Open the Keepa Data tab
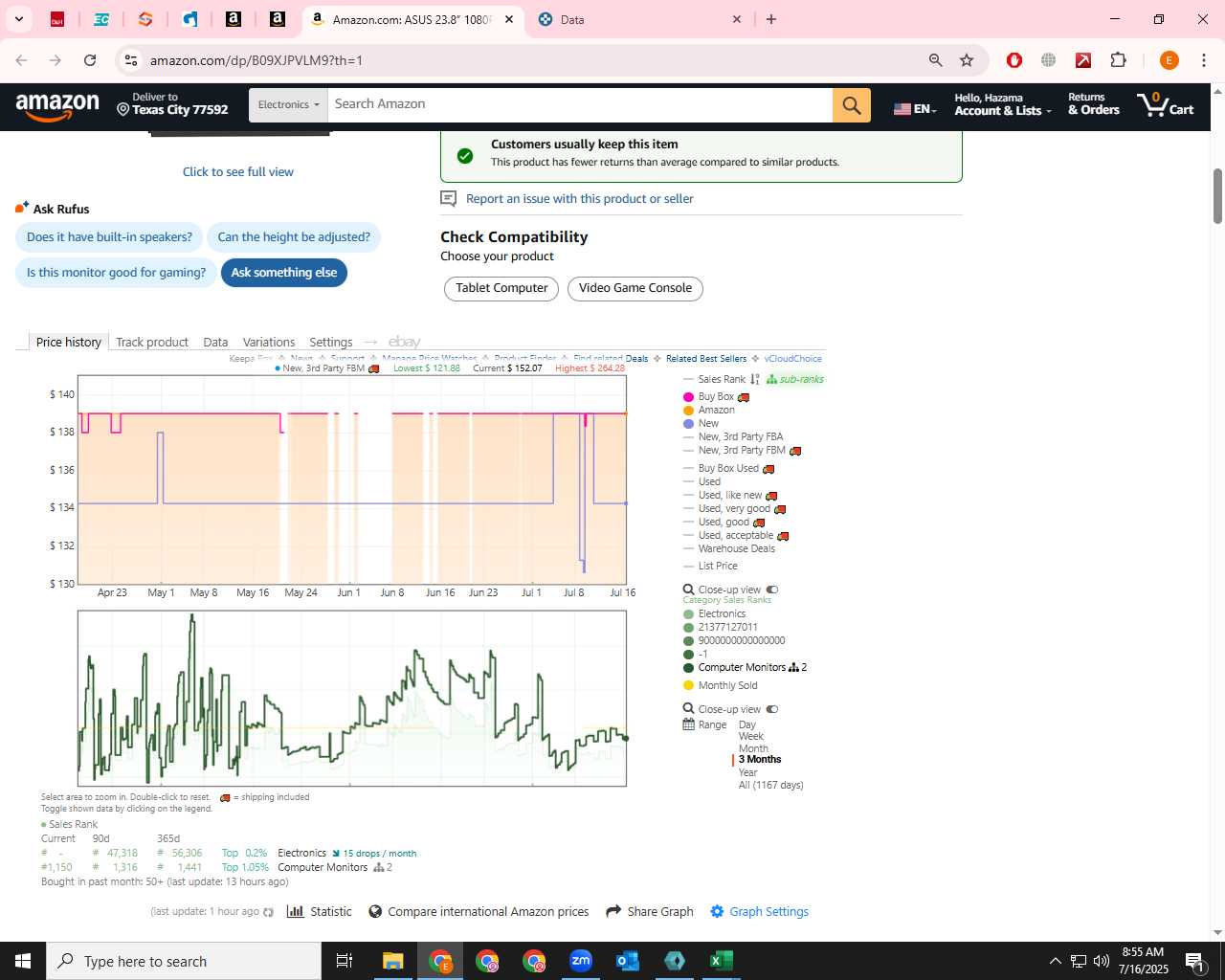1225x980 pixels. pyautogui.click(x=215, y=342)
